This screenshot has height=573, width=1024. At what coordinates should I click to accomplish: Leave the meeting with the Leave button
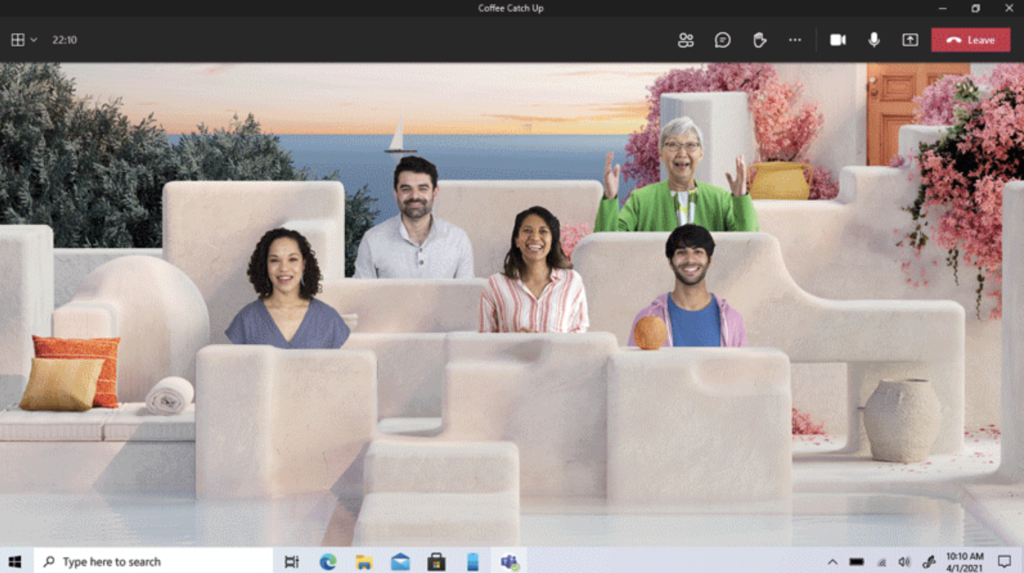[x=970, y=40]
